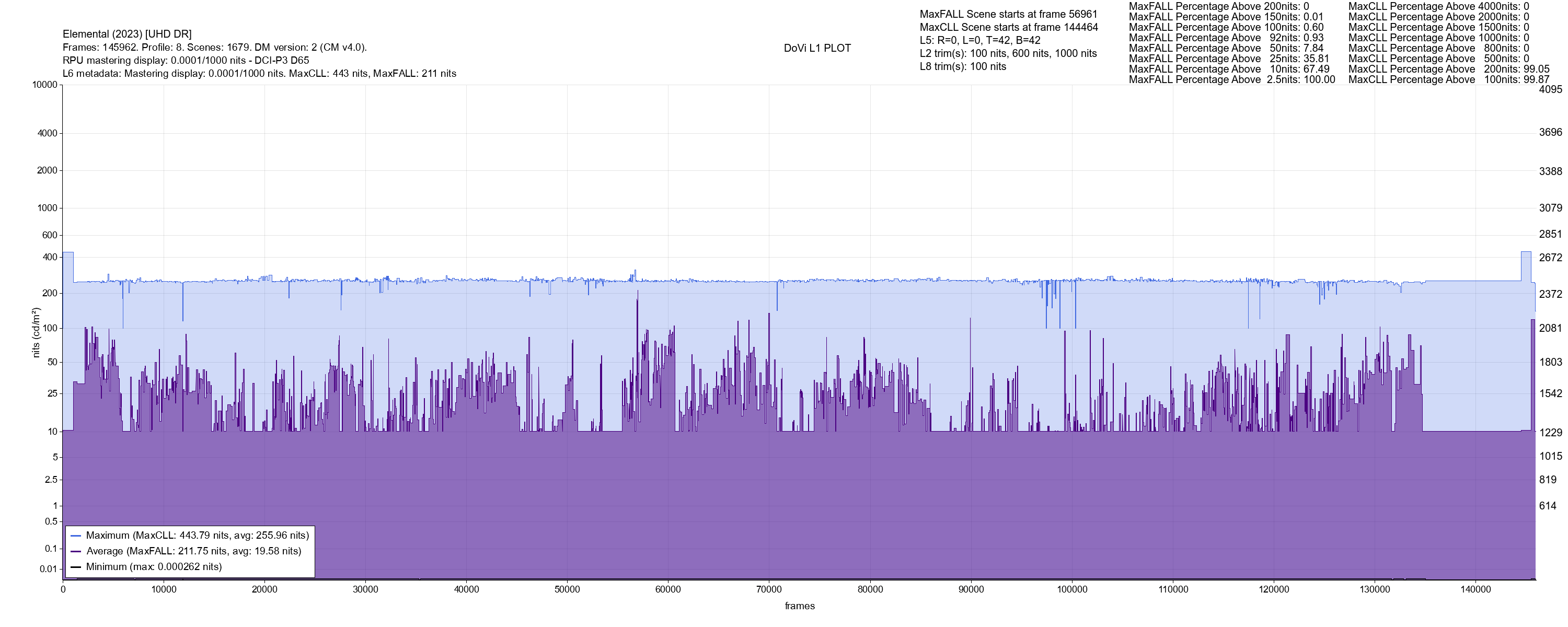Click the MaxCLL Scene starts at frame 144464 text
This screenshot has height=627, width=1568.
[1008, 27]
